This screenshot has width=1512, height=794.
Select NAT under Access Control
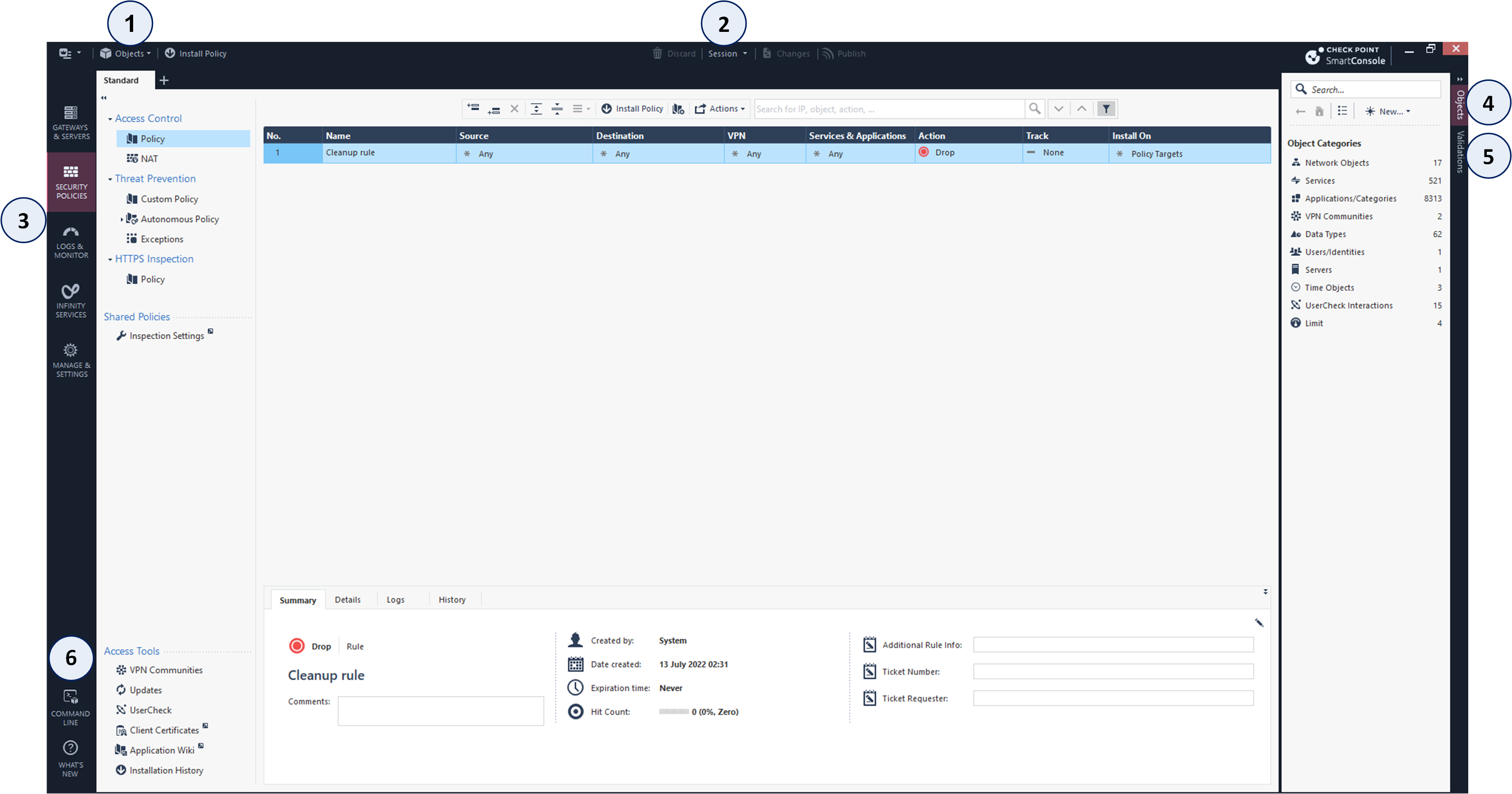click(142, 158)
